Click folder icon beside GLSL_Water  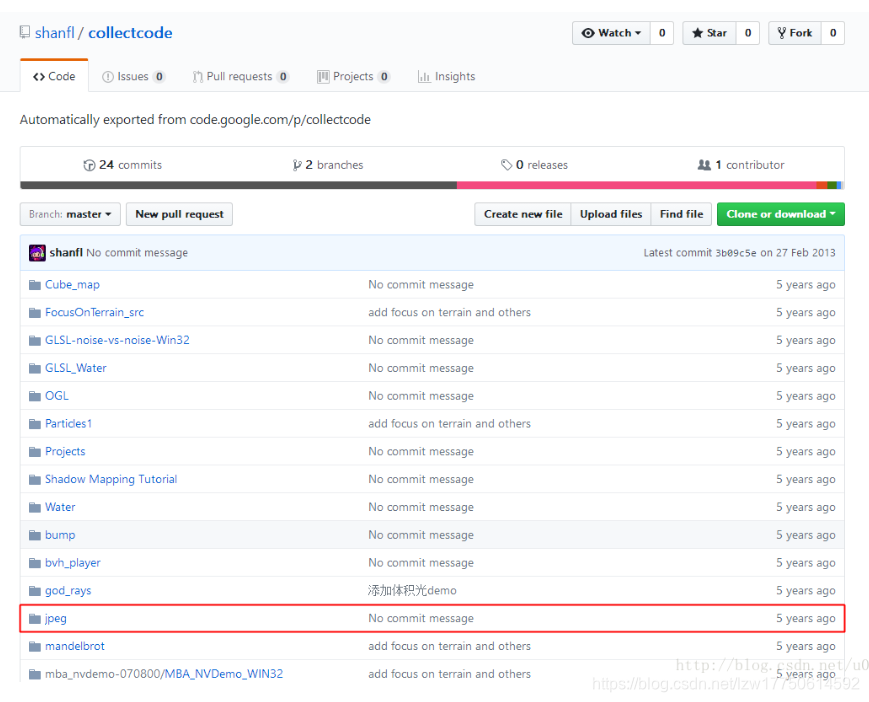click(35, 368)
